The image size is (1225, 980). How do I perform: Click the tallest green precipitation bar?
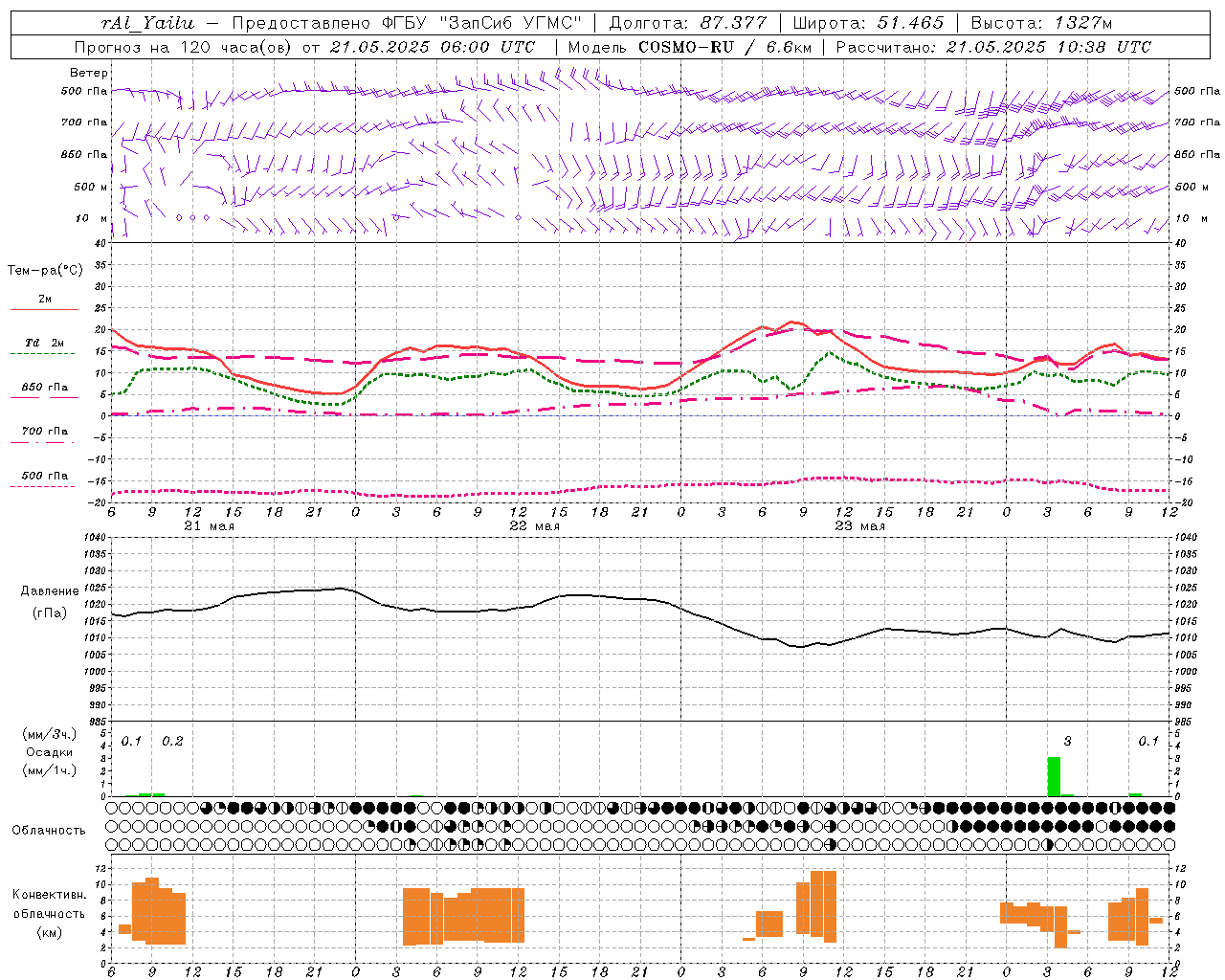click(1054, 776)
